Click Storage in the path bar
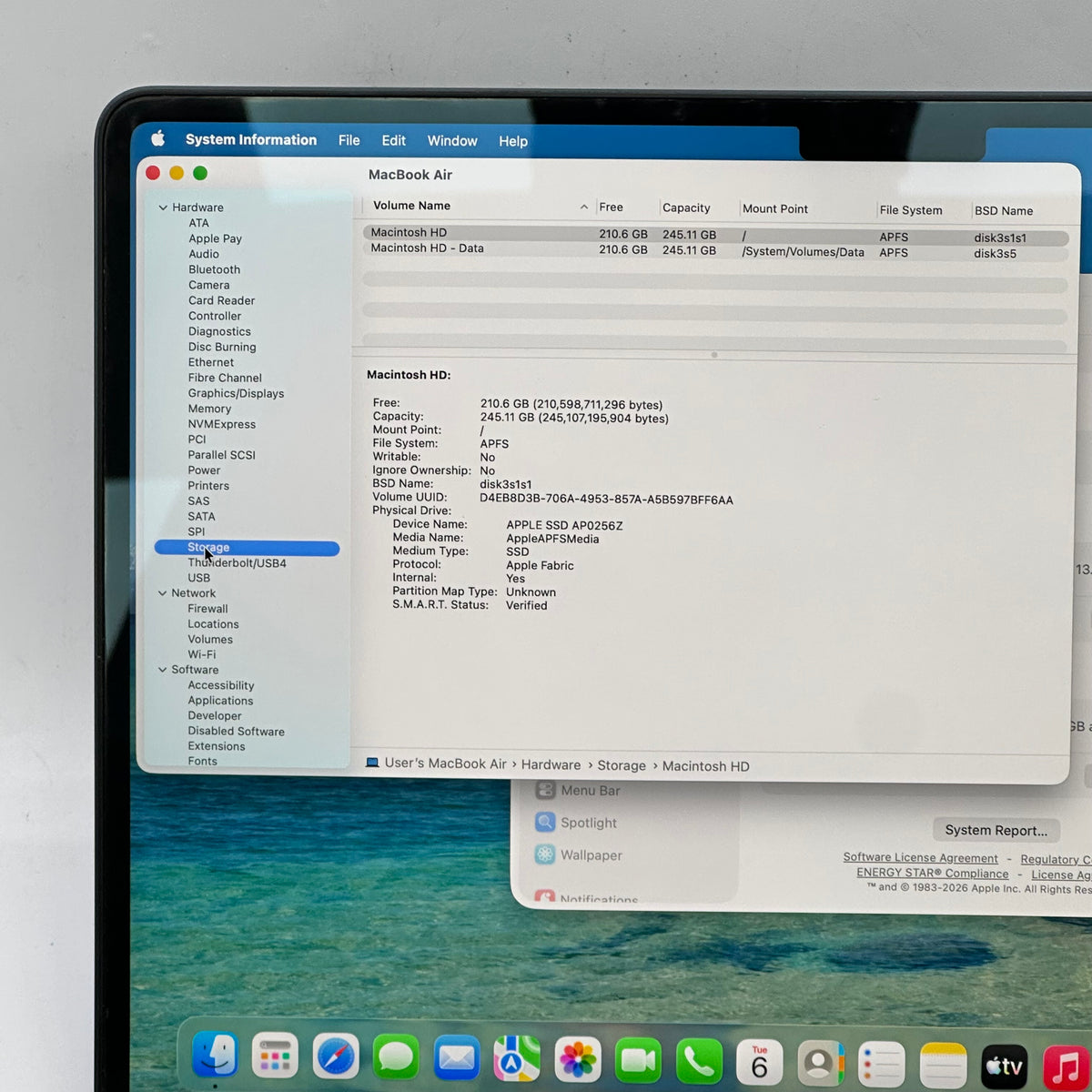The width and height of the screenshot is (1092, 1092). pos(622,765)
